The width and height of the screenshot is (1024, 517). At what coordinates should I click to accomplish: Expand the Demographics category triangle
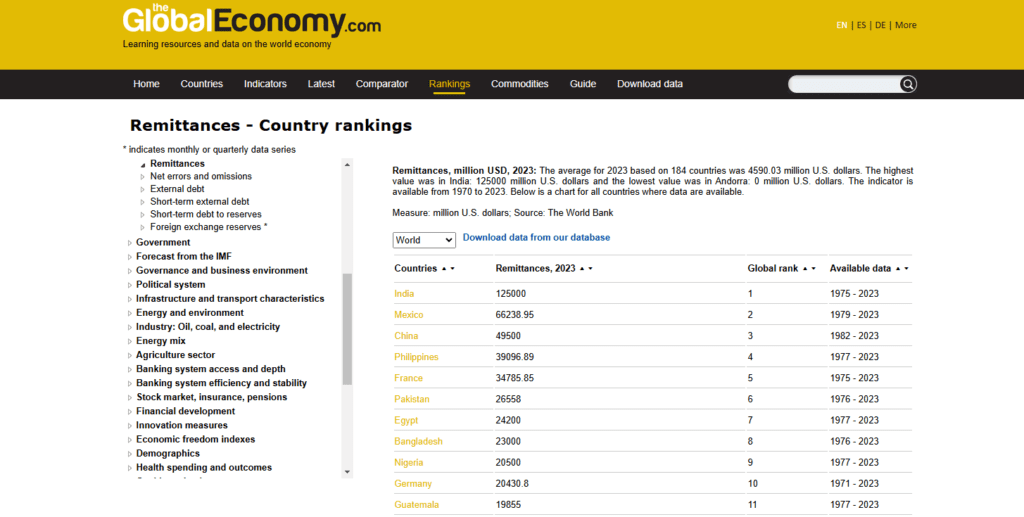tap(129, 454)
